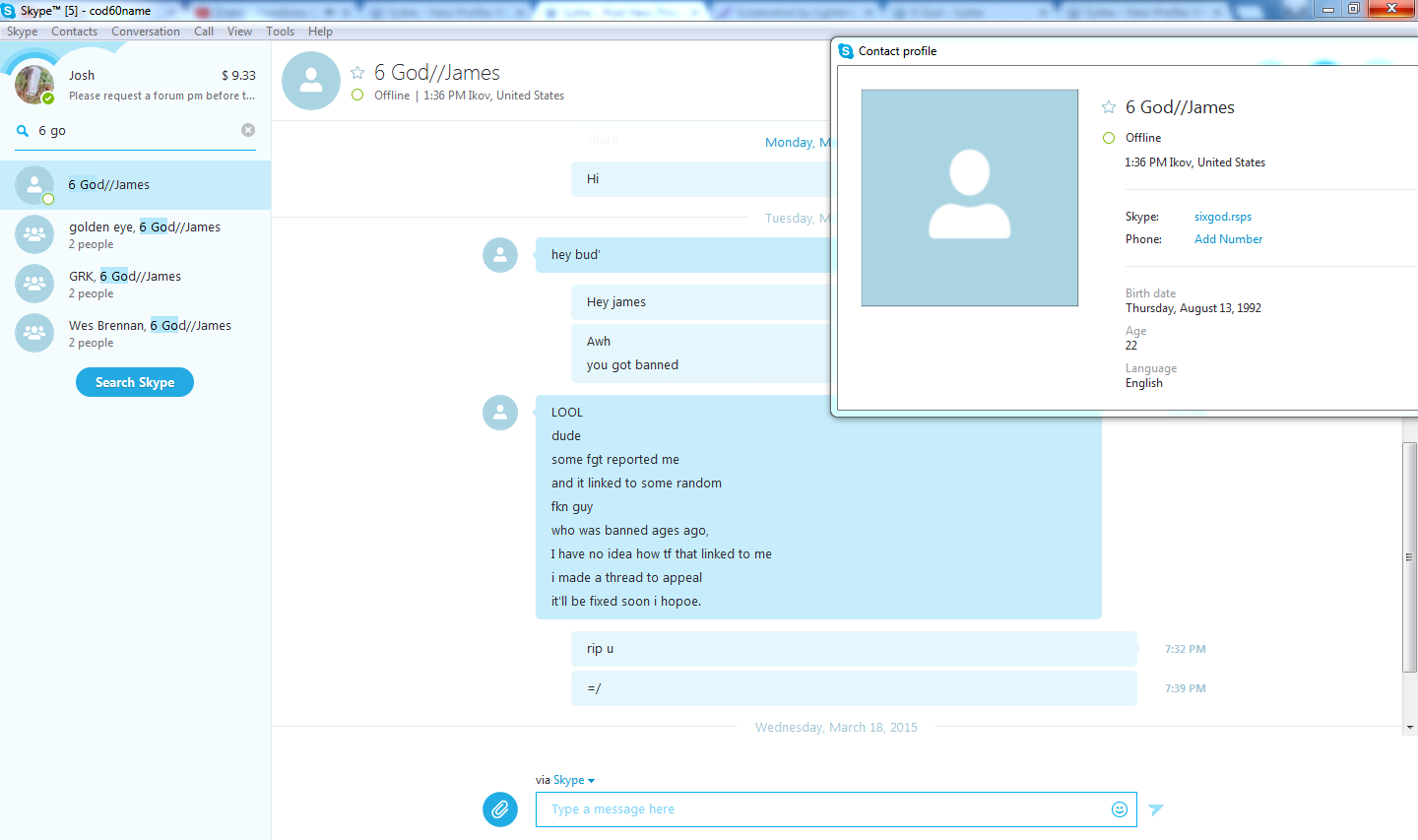Screen dimensions: 1418x840
Task: Click the chat scrollbar down arrow
Action: (1410, 728)
